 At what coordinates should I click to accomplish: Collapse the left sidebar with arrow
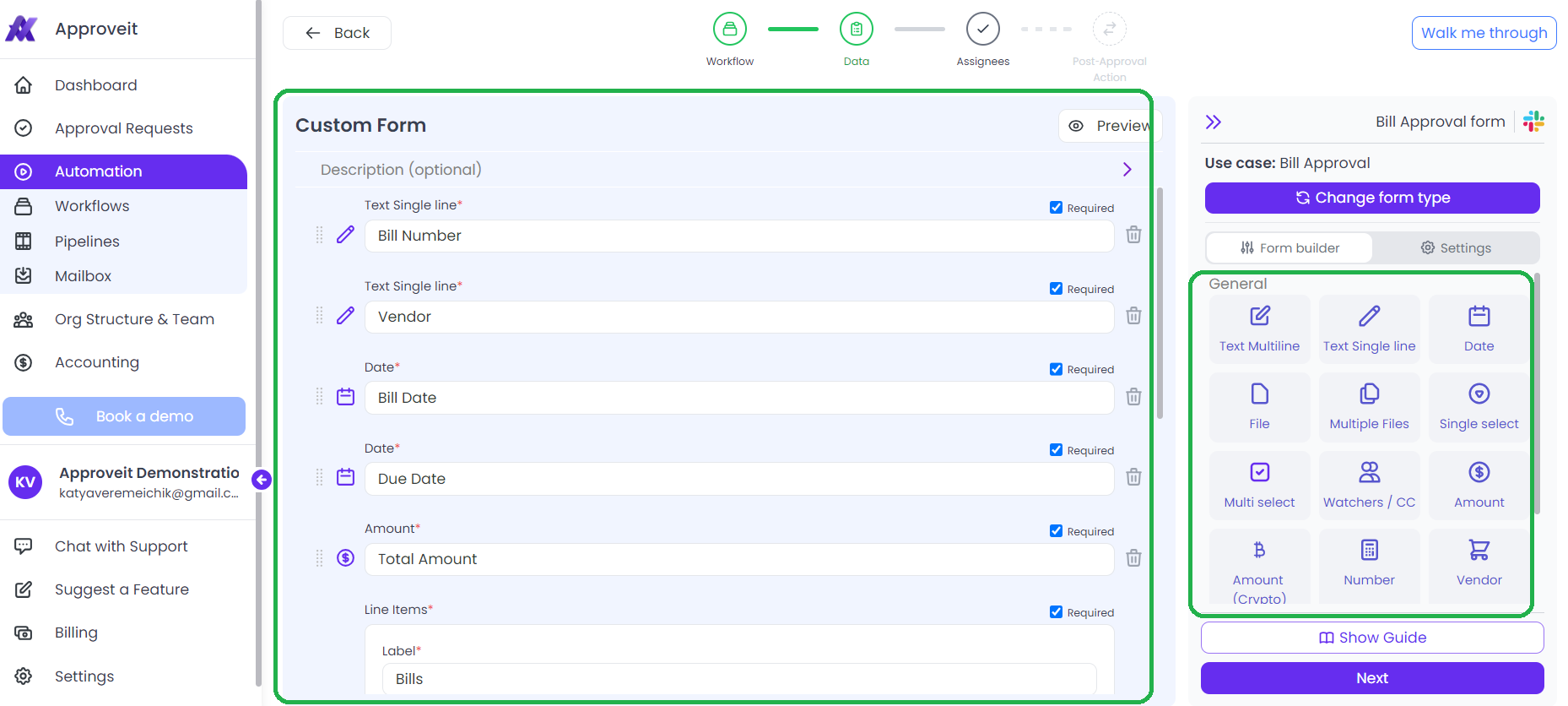tap(262, 480)
